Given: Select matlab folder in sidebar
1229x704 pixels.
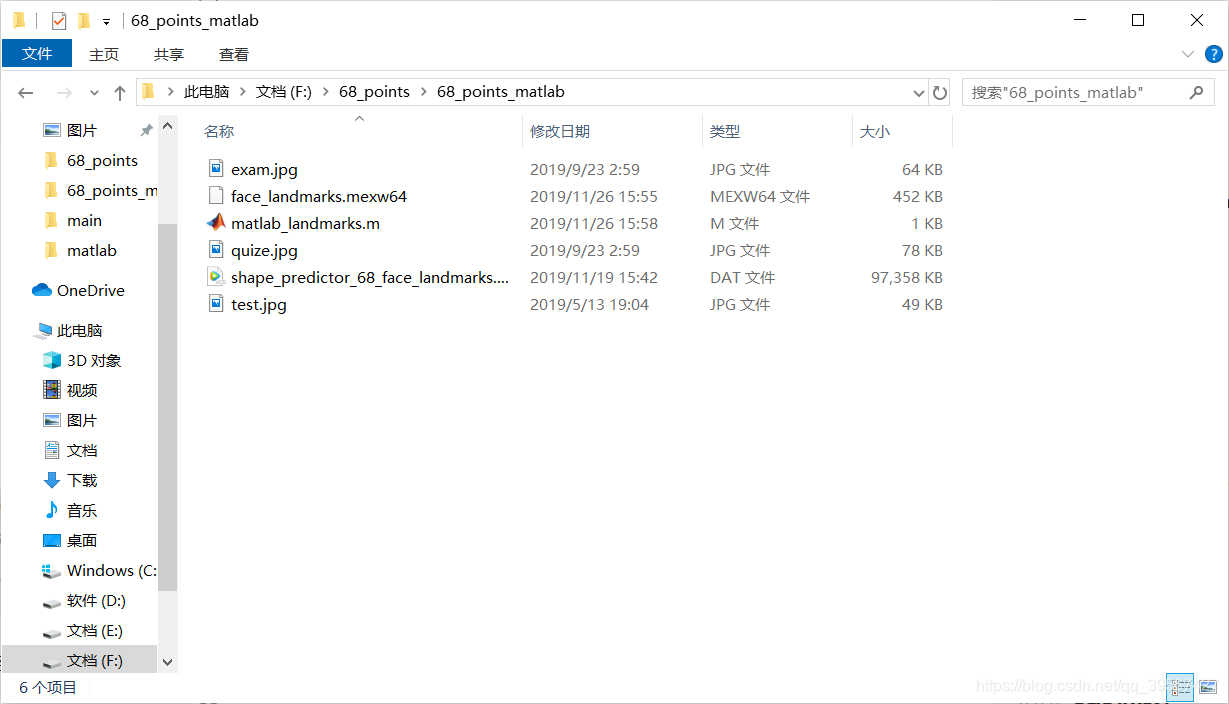Looking at the screenshot, I should tap(91, 250).
